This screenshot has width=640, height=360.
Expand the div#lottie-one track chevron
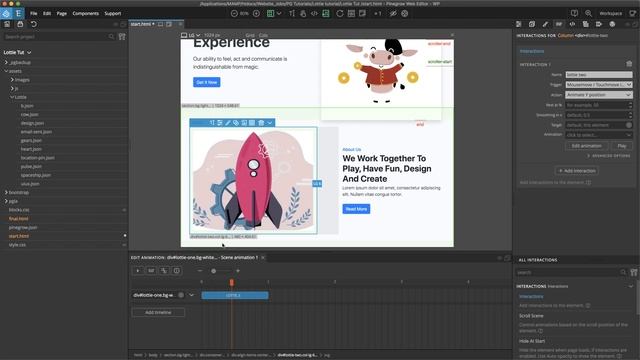coord(191,295)
